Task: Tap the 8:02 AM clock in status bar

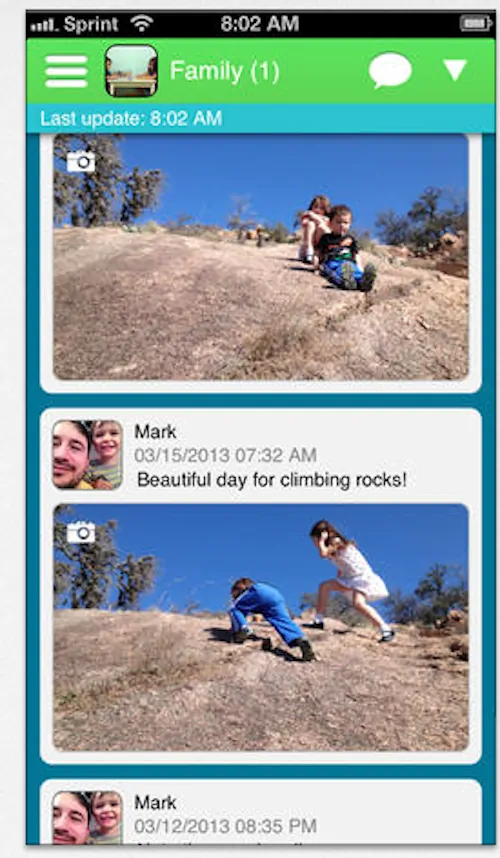Action: tap(260, 24)
